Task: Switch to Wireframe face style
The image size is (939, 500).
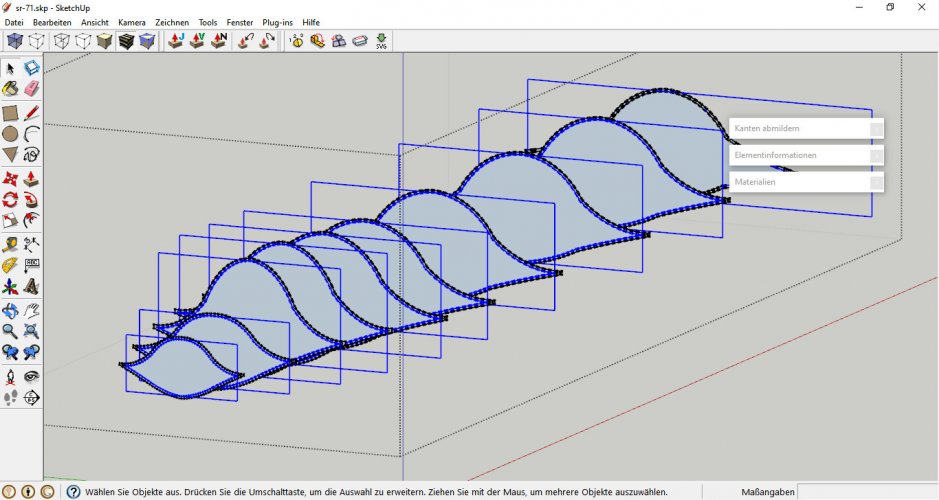Action: point(61,41)
